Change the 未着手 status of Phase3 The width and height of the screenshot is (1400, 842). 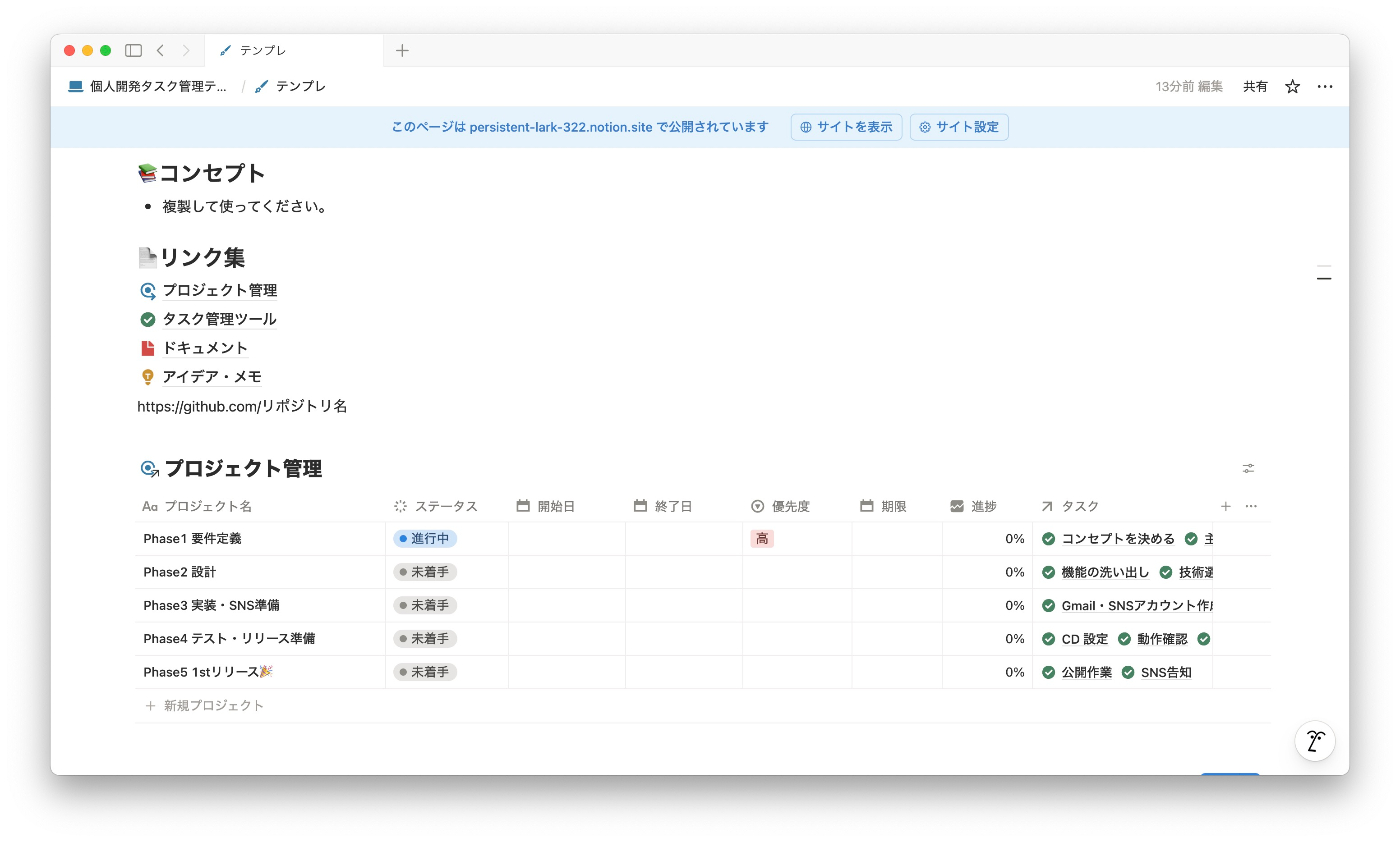tap(425, 606)
